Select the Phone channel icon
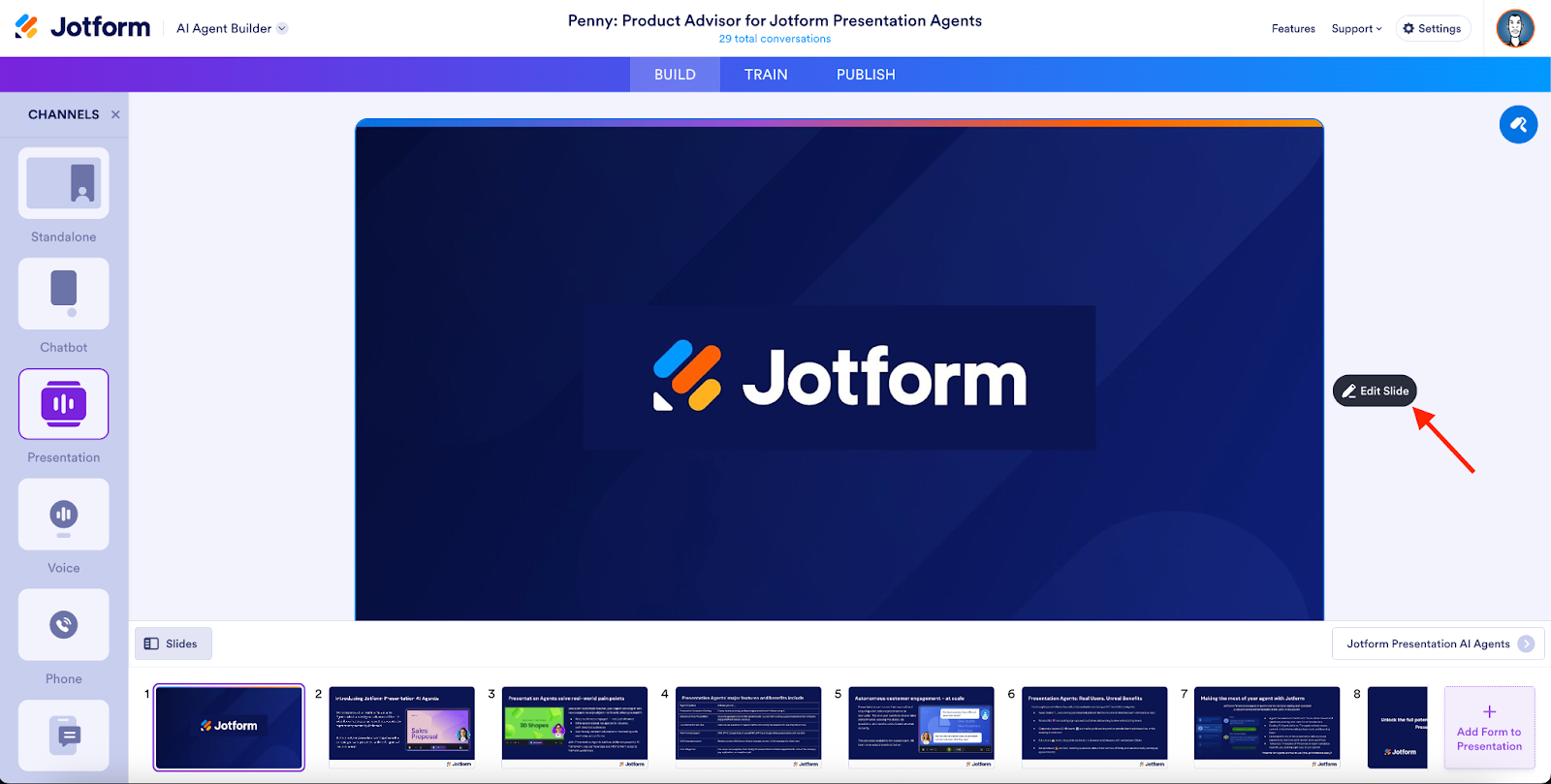Viewport: 1551px width, 784px height. click(64, 625)
